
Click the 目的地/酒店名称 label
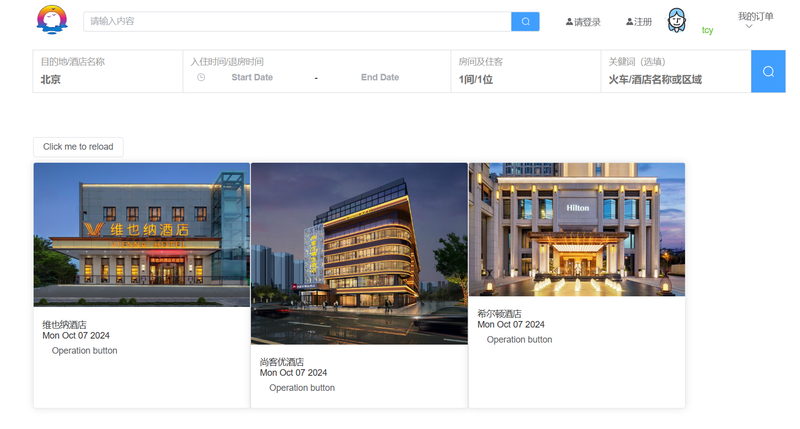point(72,62)
